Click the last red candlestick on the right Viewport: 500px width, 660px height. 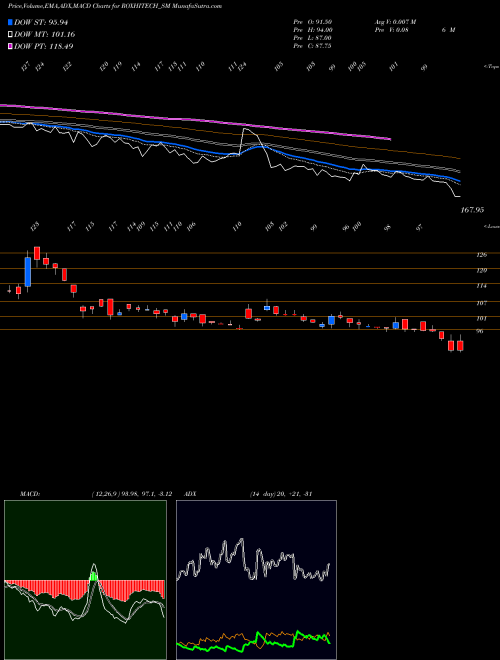coord(460,346)
